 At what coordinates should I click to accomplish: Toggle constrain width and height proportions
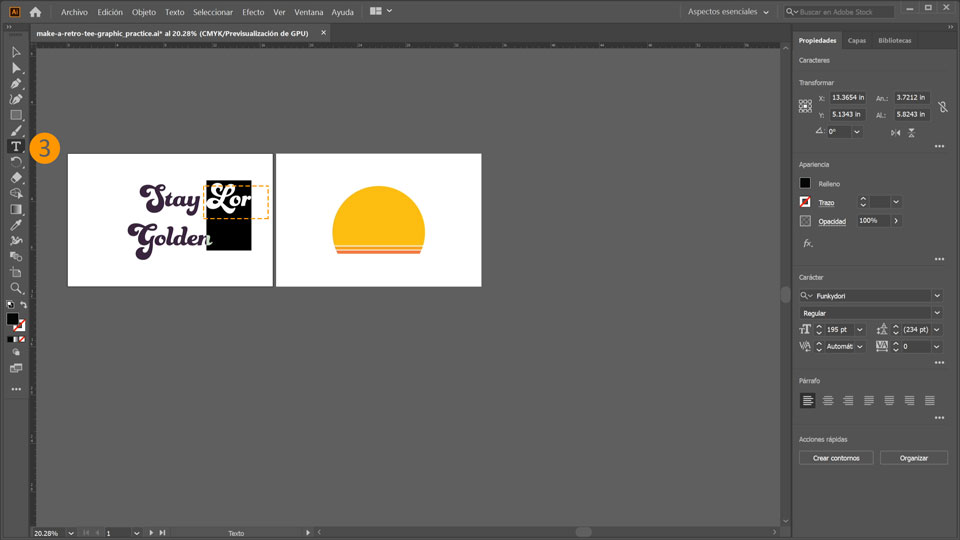[943, 107]
